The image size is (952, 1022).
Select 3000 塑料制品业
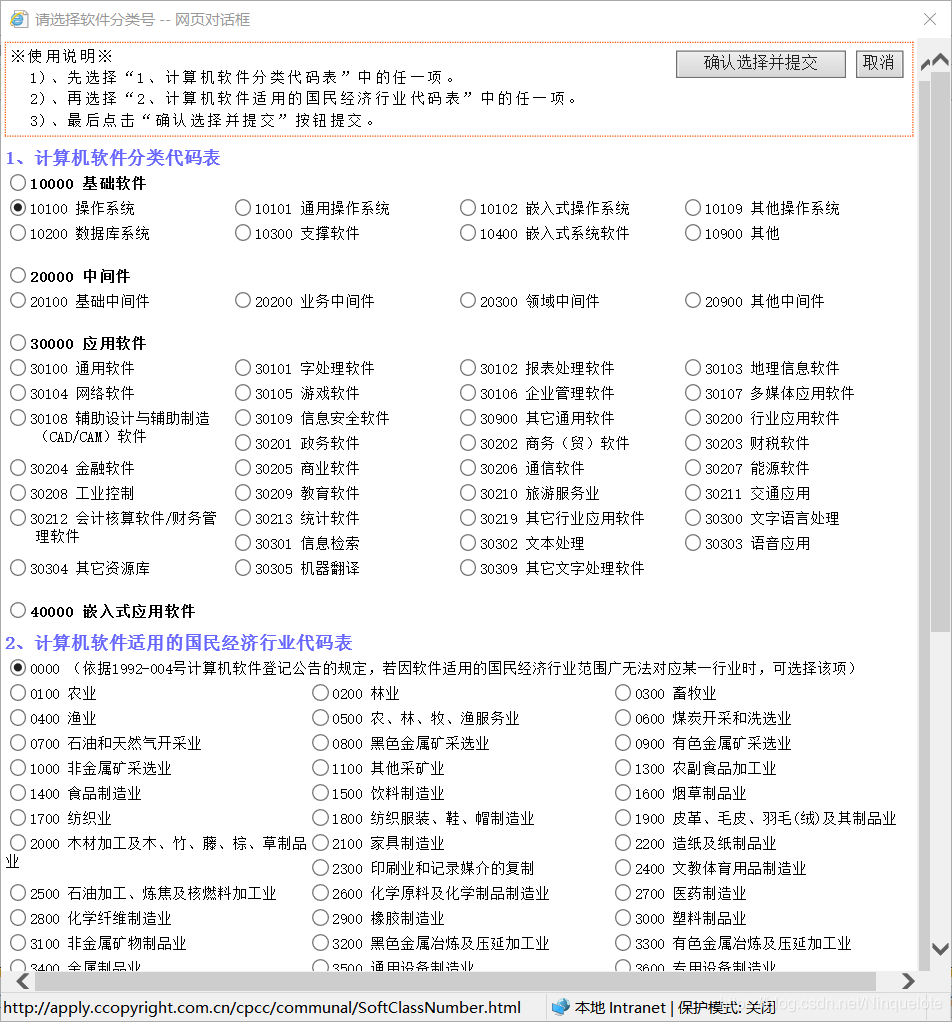pos(622,918)
